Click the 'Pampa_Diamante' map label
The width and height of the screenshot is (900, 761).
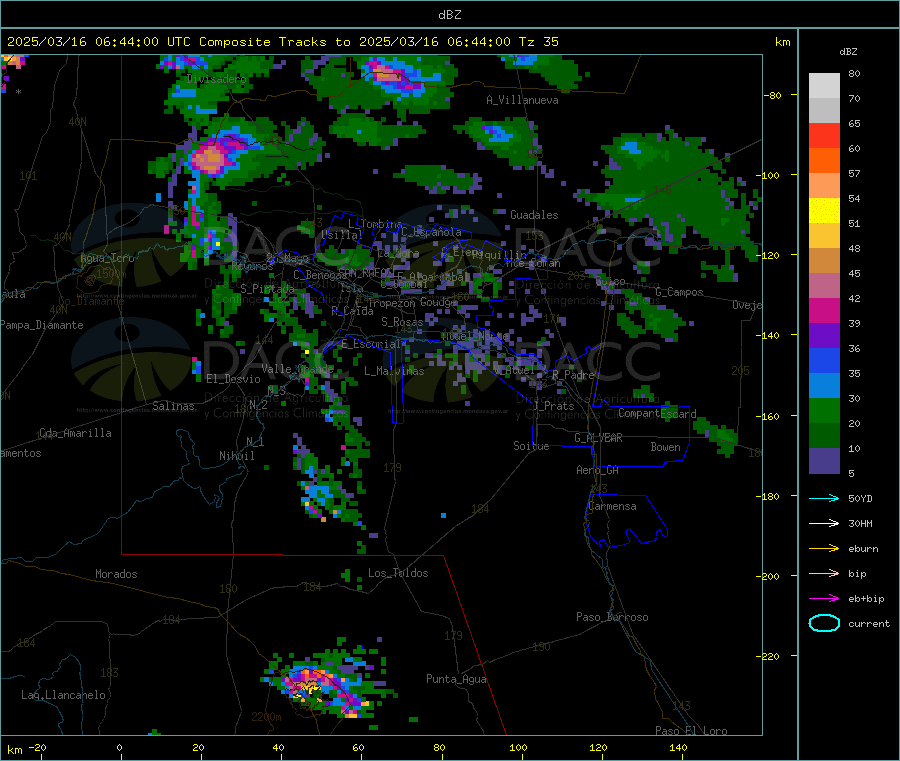pyautogui.click(x=42, y=325)
